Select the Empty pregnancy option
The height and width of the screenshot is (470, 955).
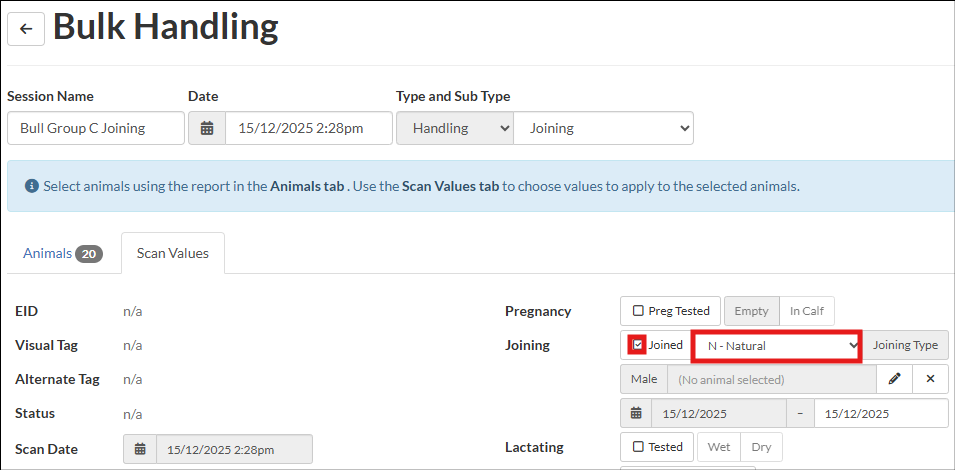pos(752,311)
